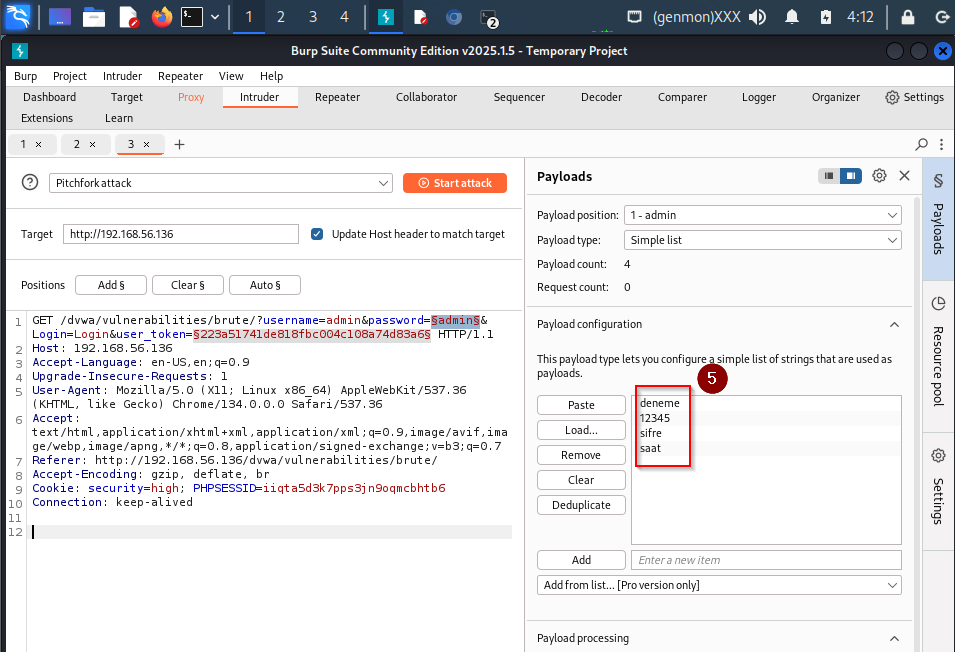Toggle Update Host header to match target
This screenshot has height=652, width=955.
(x=317, y=234)
